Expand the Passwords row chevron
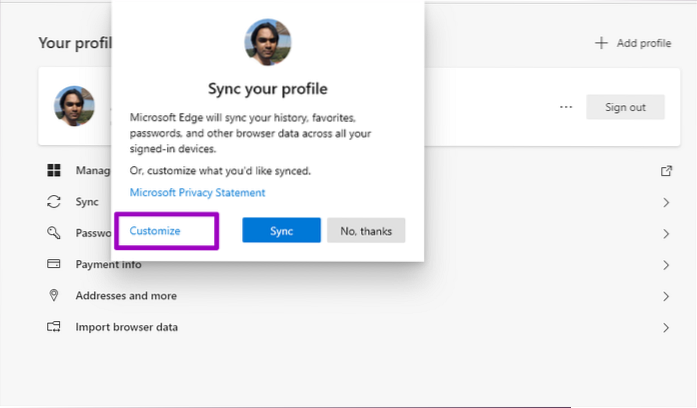Viewport: 697px width, 408px height. coord(666,234)
